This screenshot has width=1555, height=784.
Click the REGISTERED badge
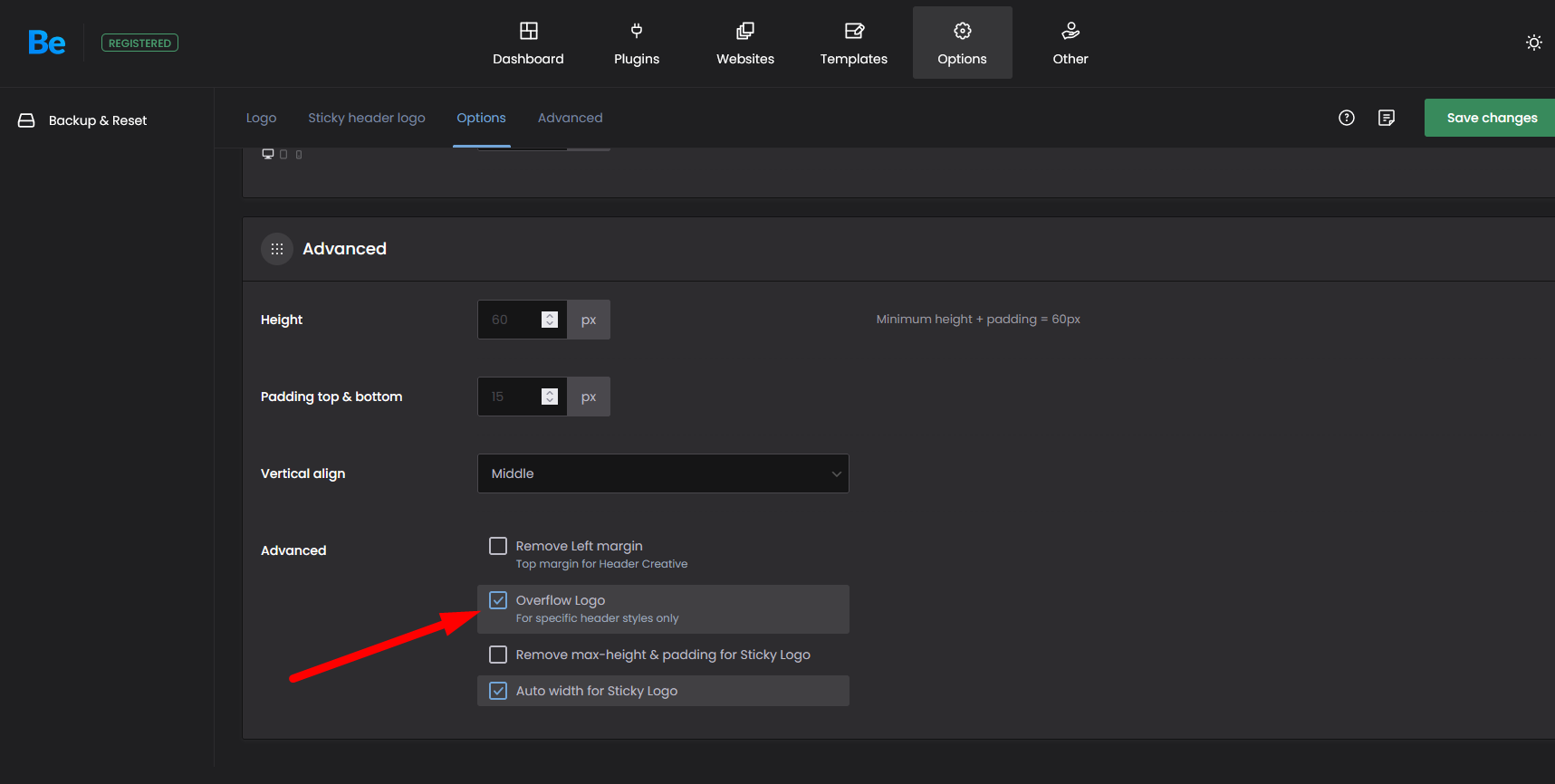point(139,43)
